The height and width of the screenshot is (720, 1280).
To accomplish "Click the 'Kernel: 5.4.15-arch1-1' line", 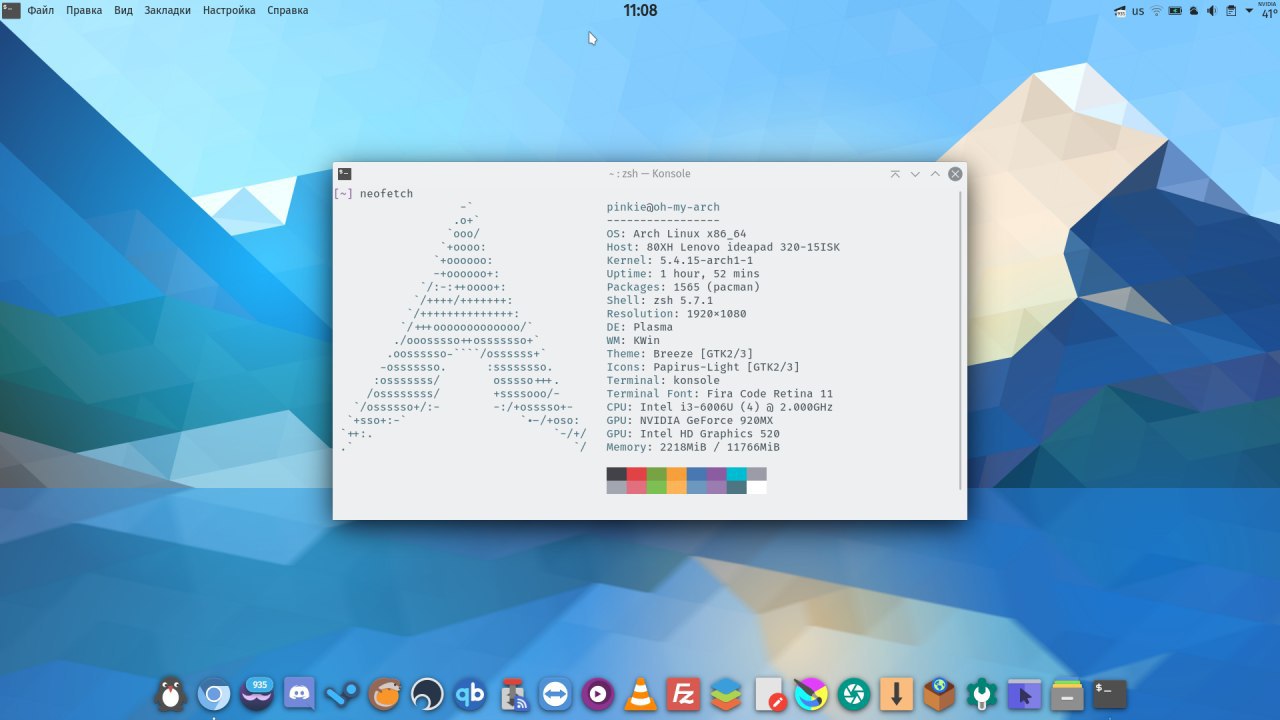I will coord(680,260).
